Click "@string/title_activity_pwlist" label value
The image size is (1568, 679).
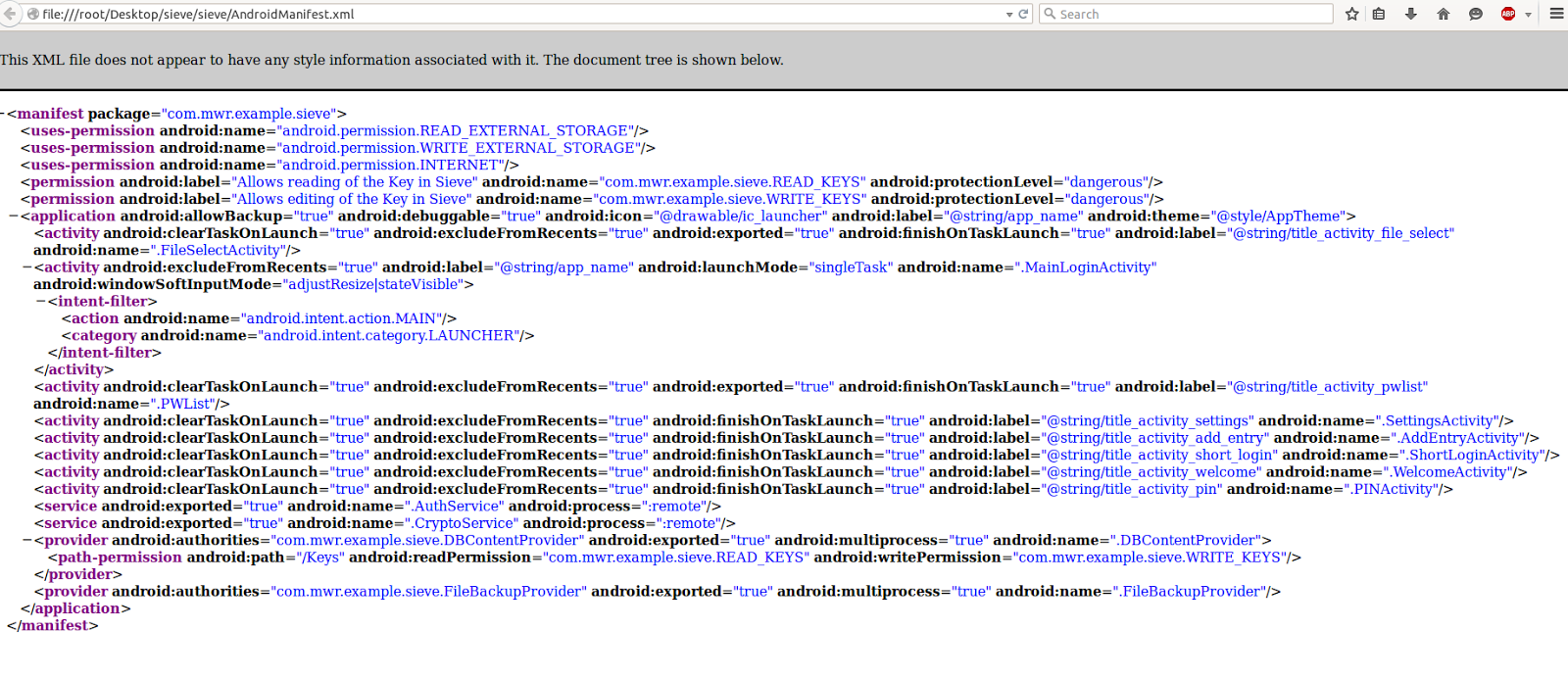[x=1328, y=386]
